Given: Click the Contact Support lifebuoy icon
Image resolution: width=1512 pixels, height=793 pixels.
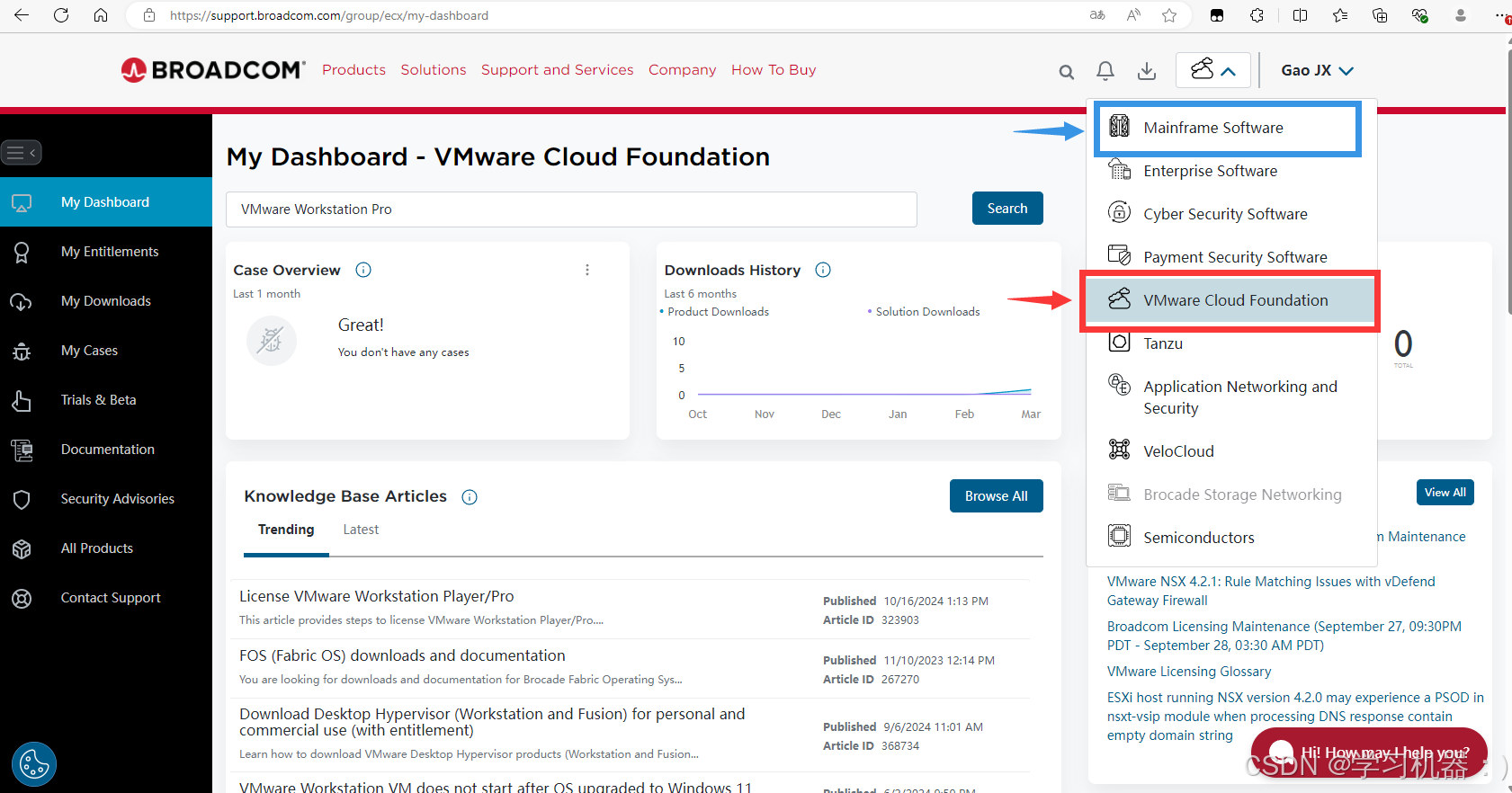Looking at the screenshot, I should click(x=22, y=599).
